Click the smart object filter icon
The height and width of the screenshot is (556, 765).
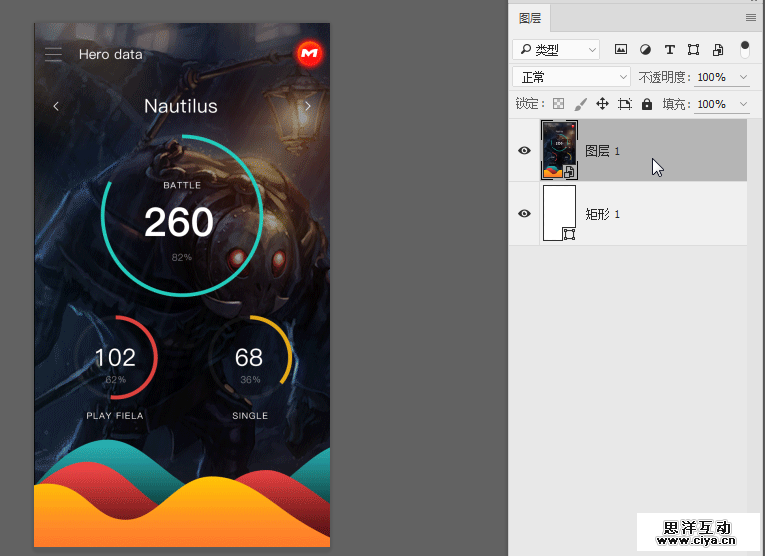coord(718,49)
